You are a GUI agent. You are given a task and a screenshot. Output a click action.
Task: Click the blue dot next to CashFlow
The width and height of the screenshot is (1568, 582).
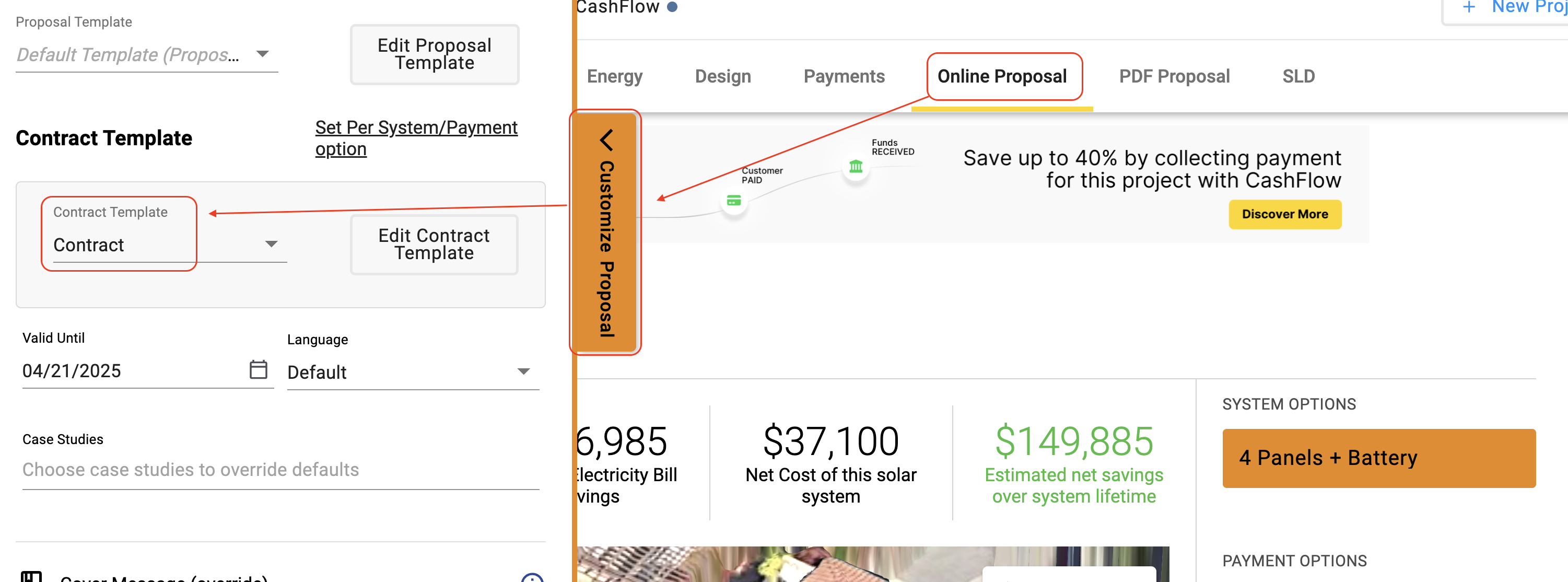coord(672,7)
